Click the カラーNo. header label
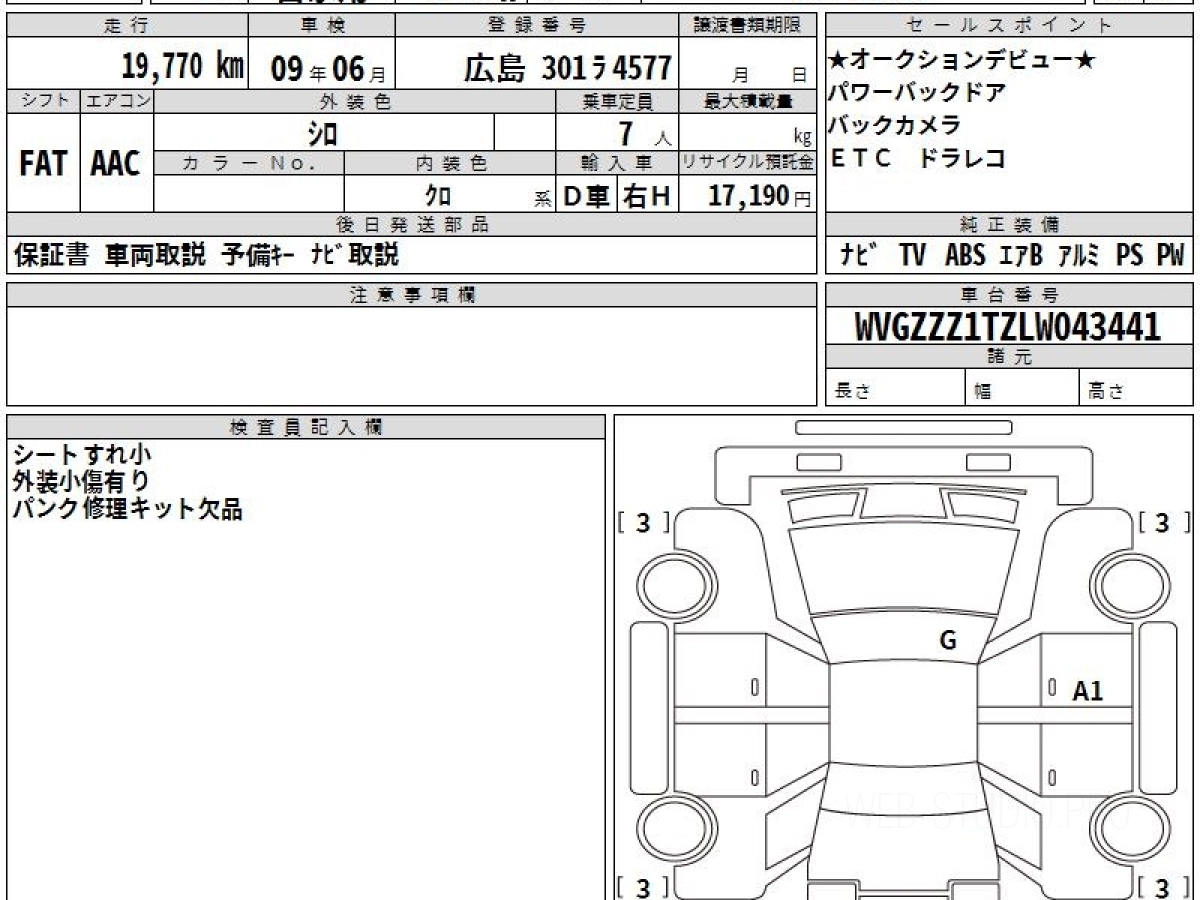 pyautogui.click(x=249, y=163)
